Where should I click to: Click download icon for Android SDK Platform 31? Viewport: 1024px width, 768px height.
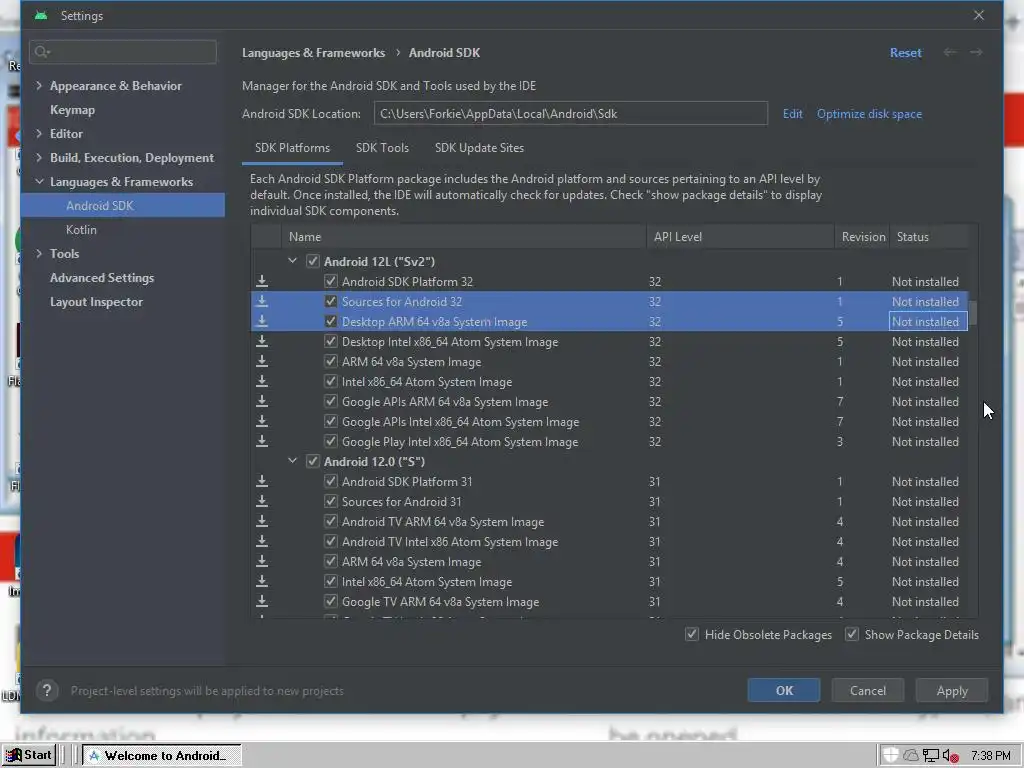(262, 481)
